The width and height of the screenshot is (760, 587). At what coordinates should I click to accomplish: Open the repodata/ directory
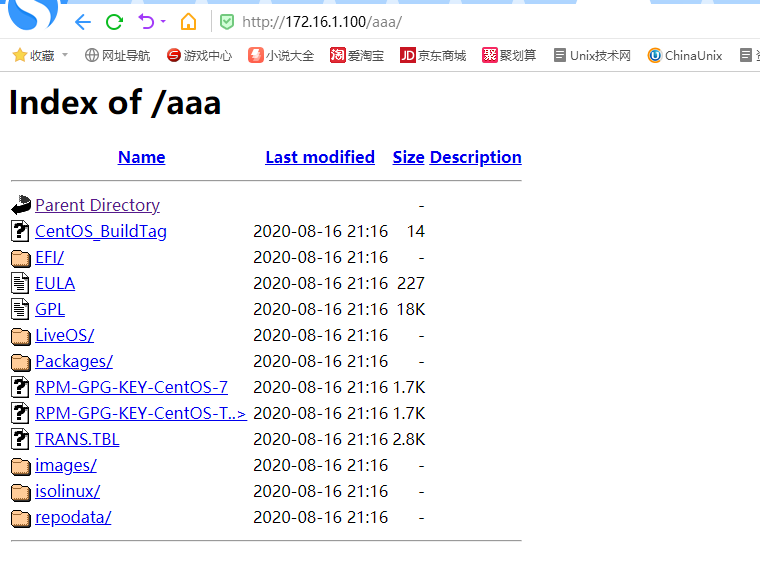click(x=73, y=517)
